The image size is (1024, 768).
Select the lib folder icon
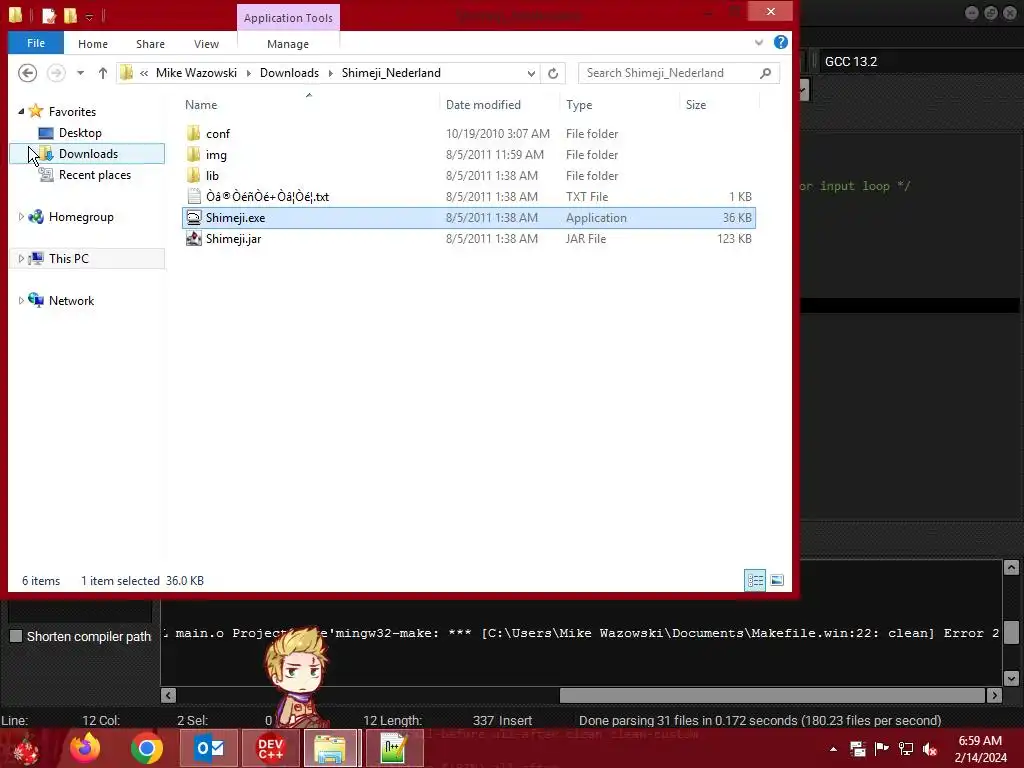coord(193,176)
